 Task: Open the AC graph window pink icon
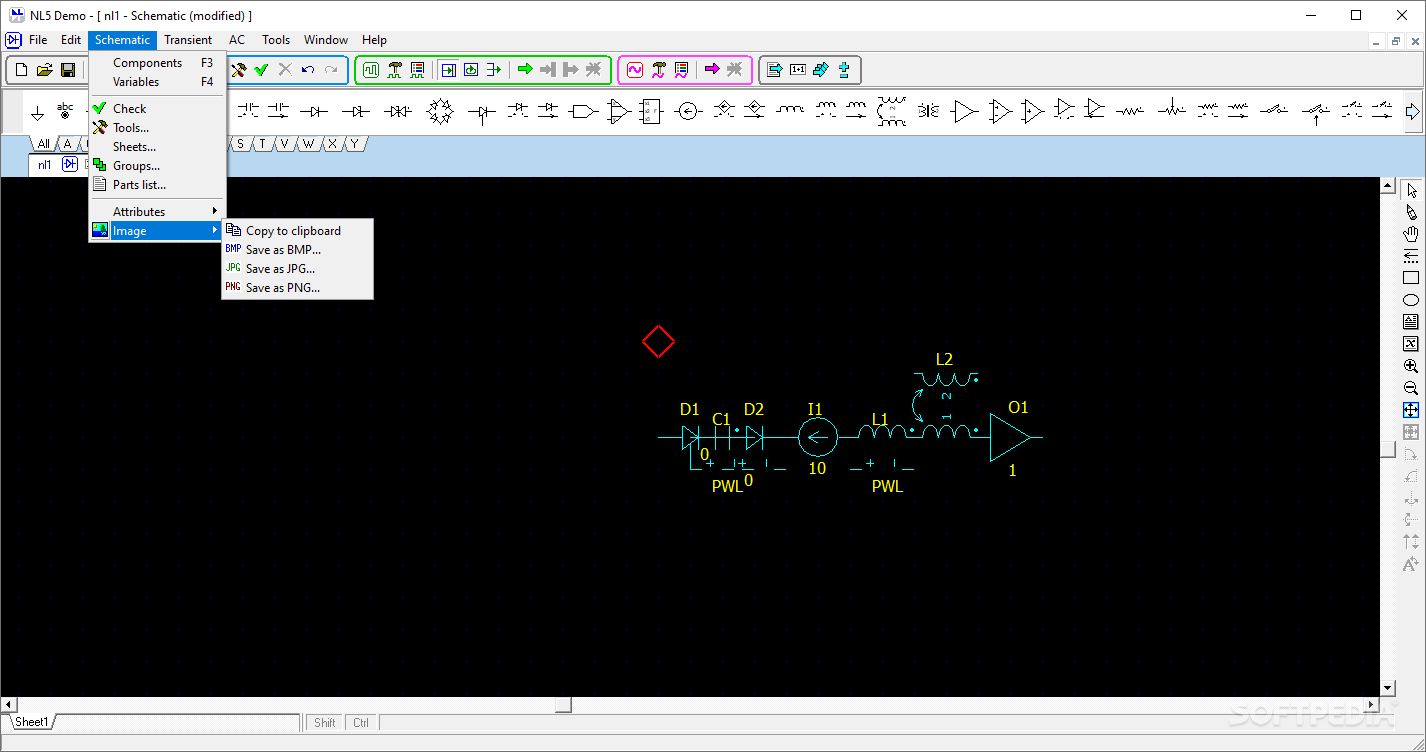pos(635,70)
